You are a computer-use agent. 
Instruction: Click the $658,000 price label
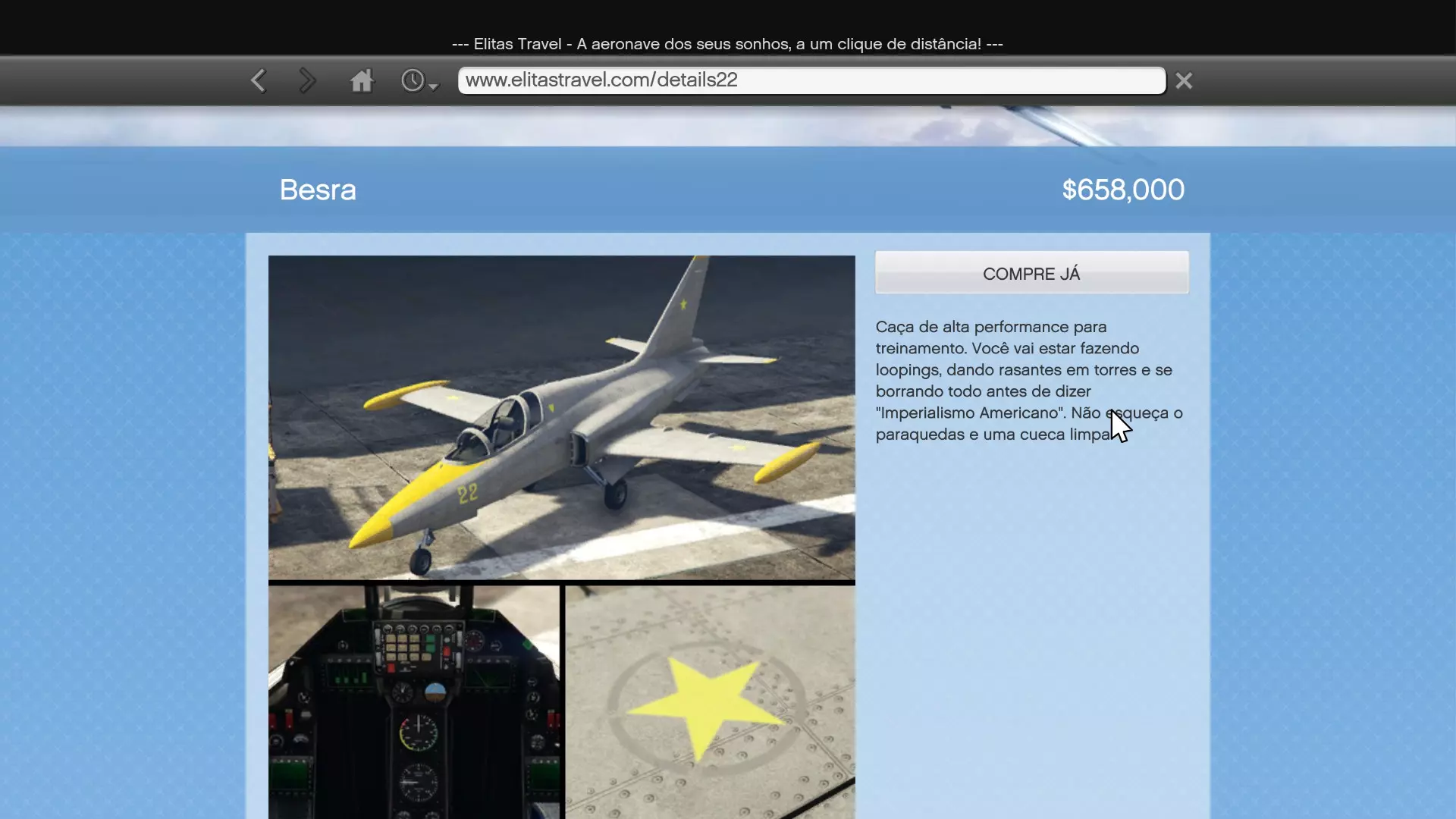pos(1122,190)
